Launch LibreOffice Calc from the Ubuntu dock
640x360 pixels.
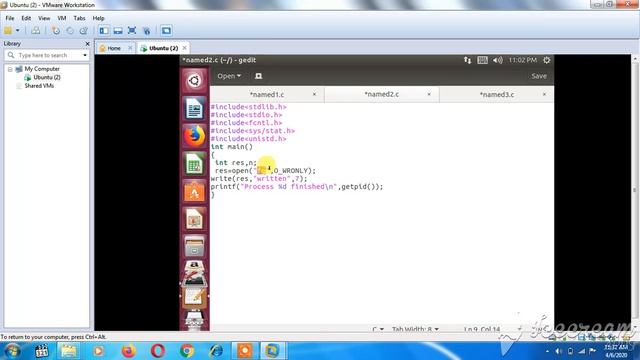pos(194,164)
